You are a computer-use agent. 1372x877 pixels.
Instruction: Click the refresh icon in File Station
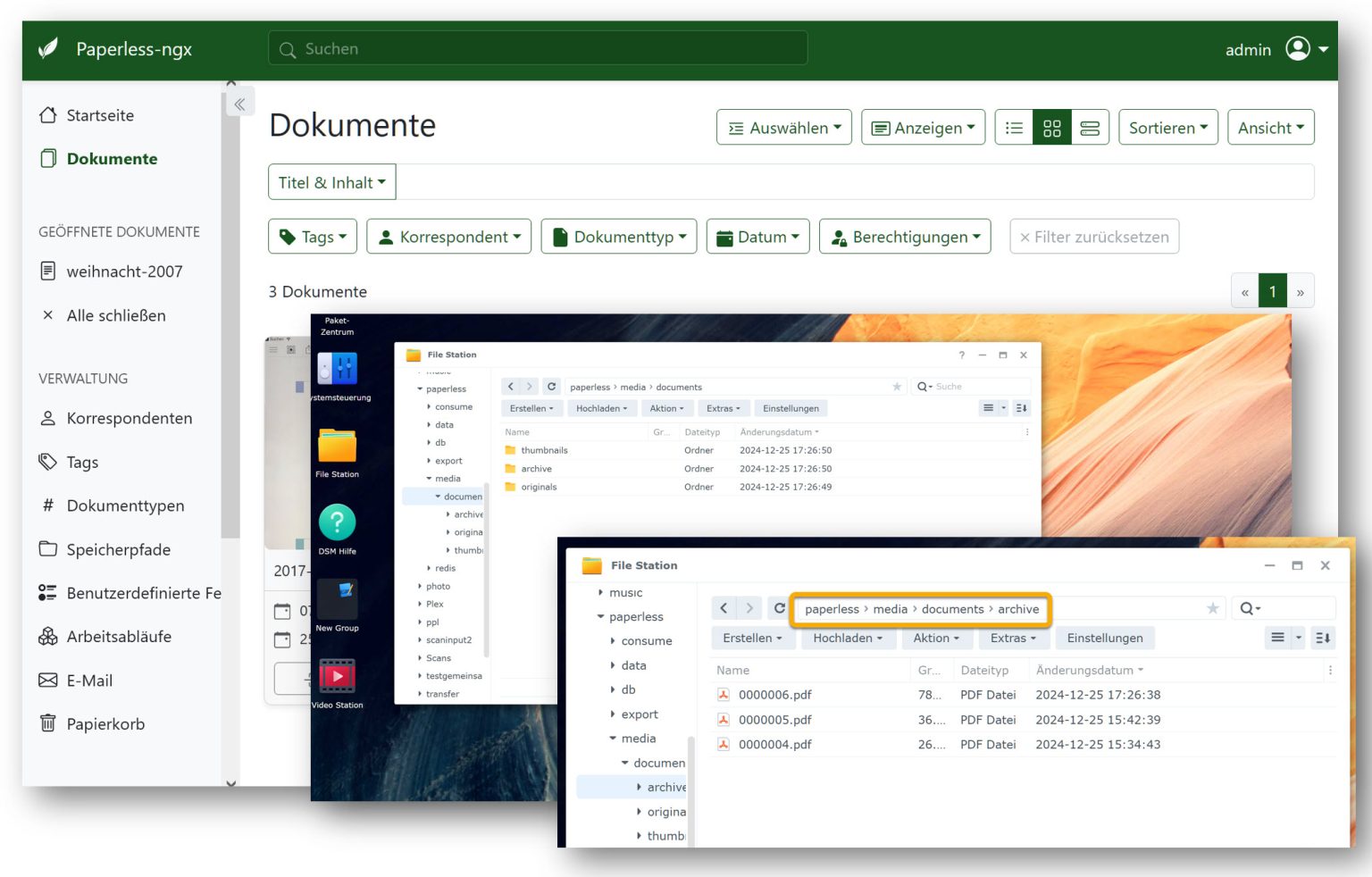coord(779,607)
